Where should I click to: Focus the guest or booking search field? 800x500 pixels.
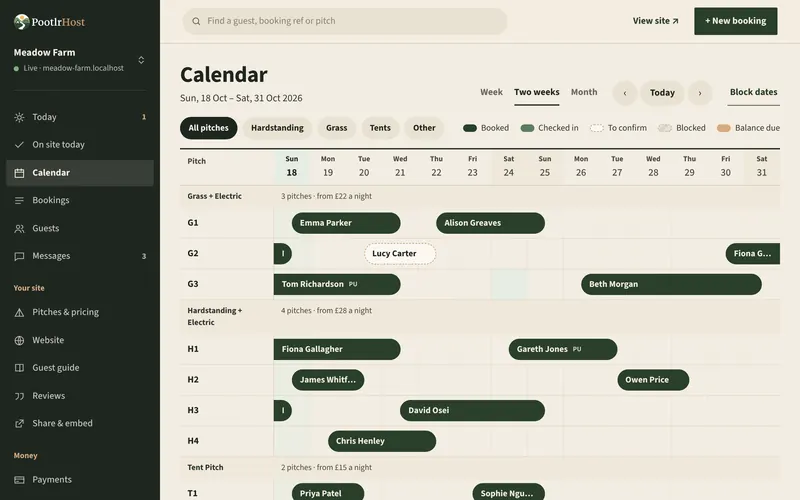pyautogui.click(x=345, y=21)
